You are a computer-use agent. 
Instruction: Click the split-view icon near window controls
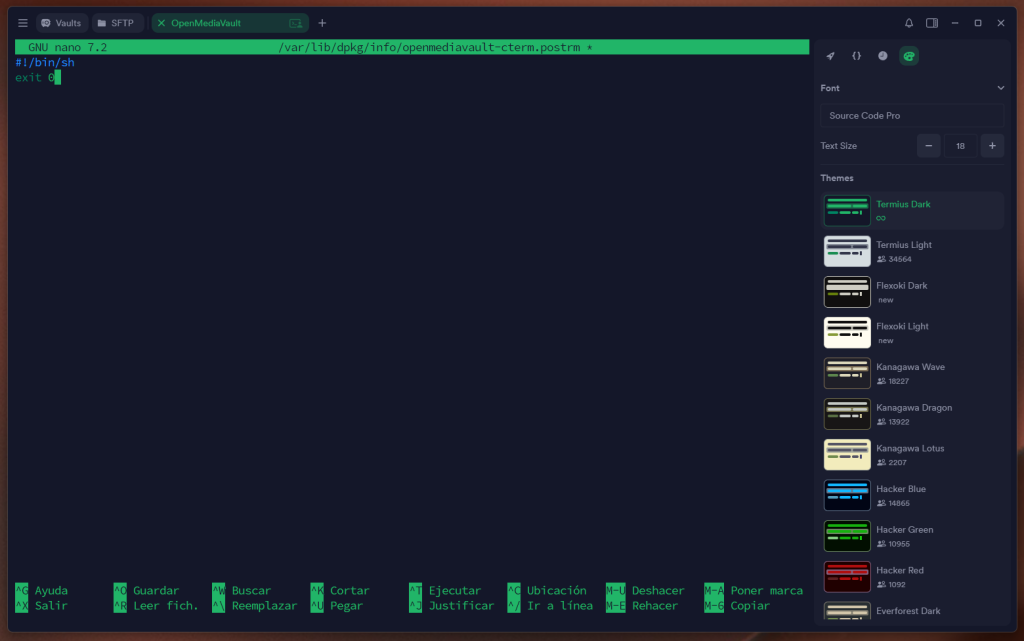[x=932, y=22]
